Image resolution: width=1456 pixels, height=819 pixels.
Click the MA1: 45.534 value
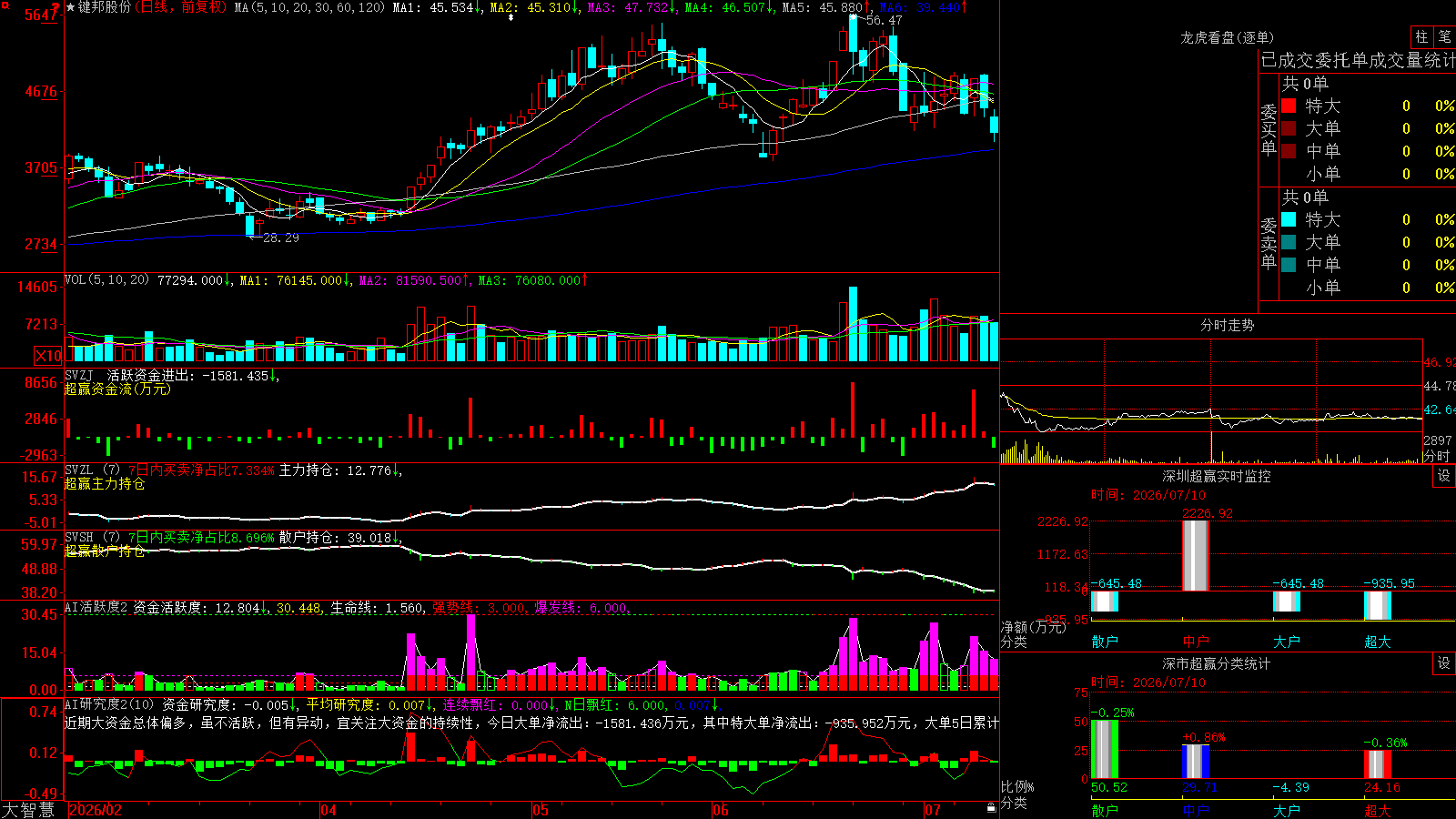437,7
